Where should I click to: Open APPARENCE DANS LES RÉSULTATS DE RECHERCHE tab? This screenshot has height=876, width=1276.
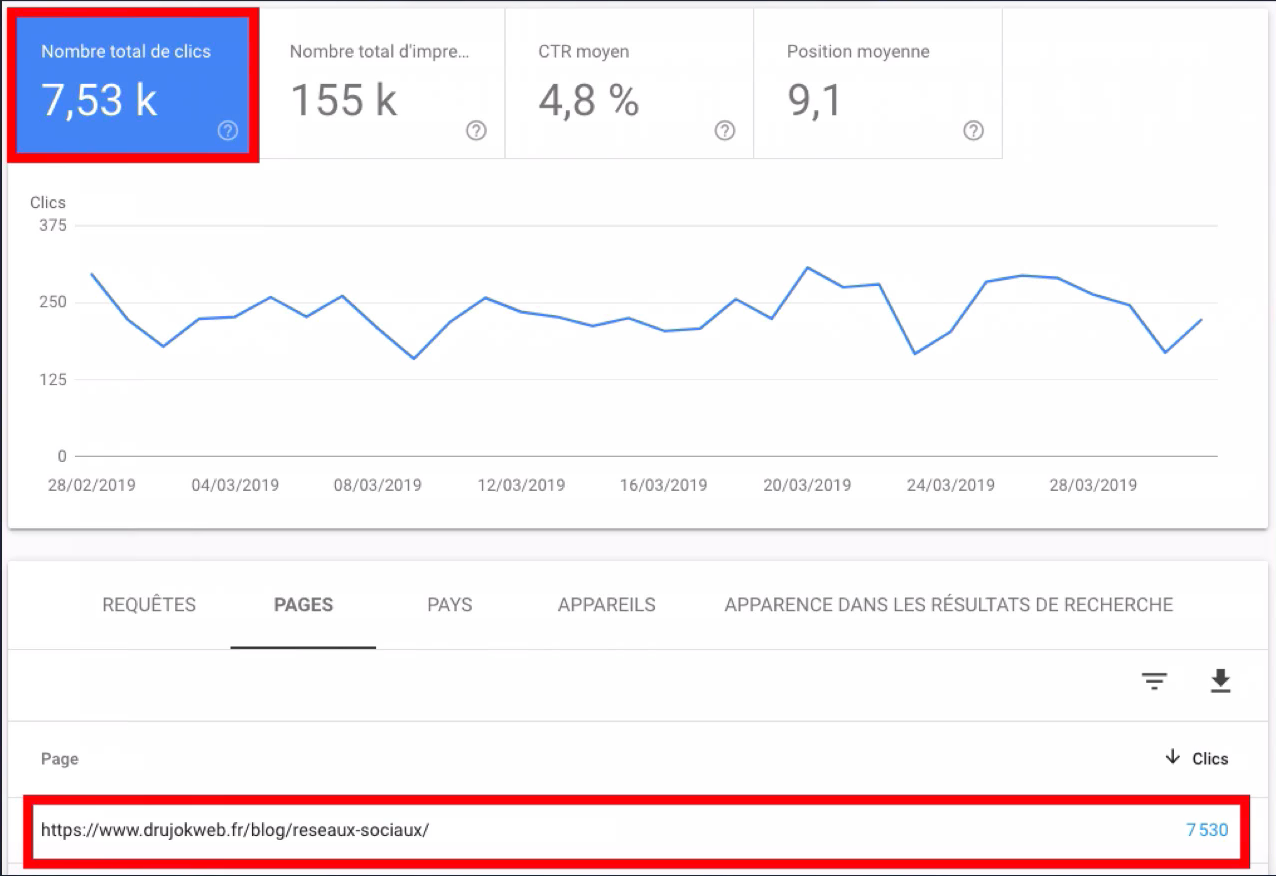948,605
